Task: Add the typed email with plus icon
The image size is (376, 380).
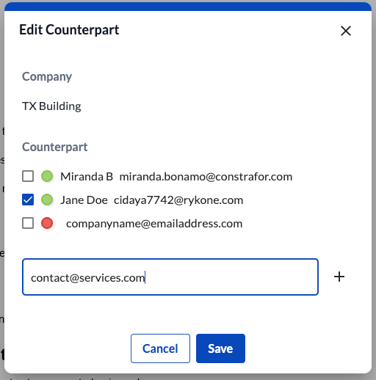Action: (339, 277)
